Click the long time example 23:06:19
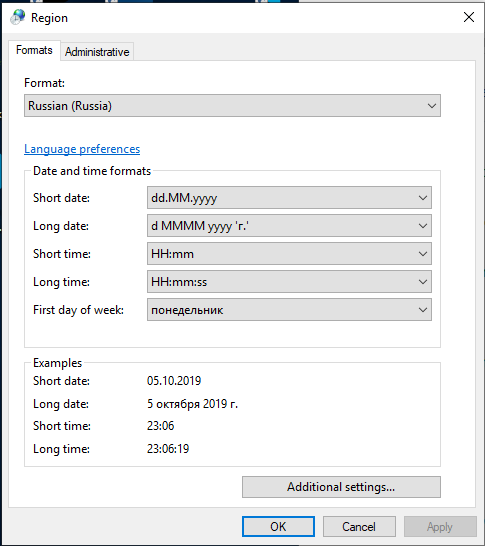This screenshot has width=485, height=546. 168,448
